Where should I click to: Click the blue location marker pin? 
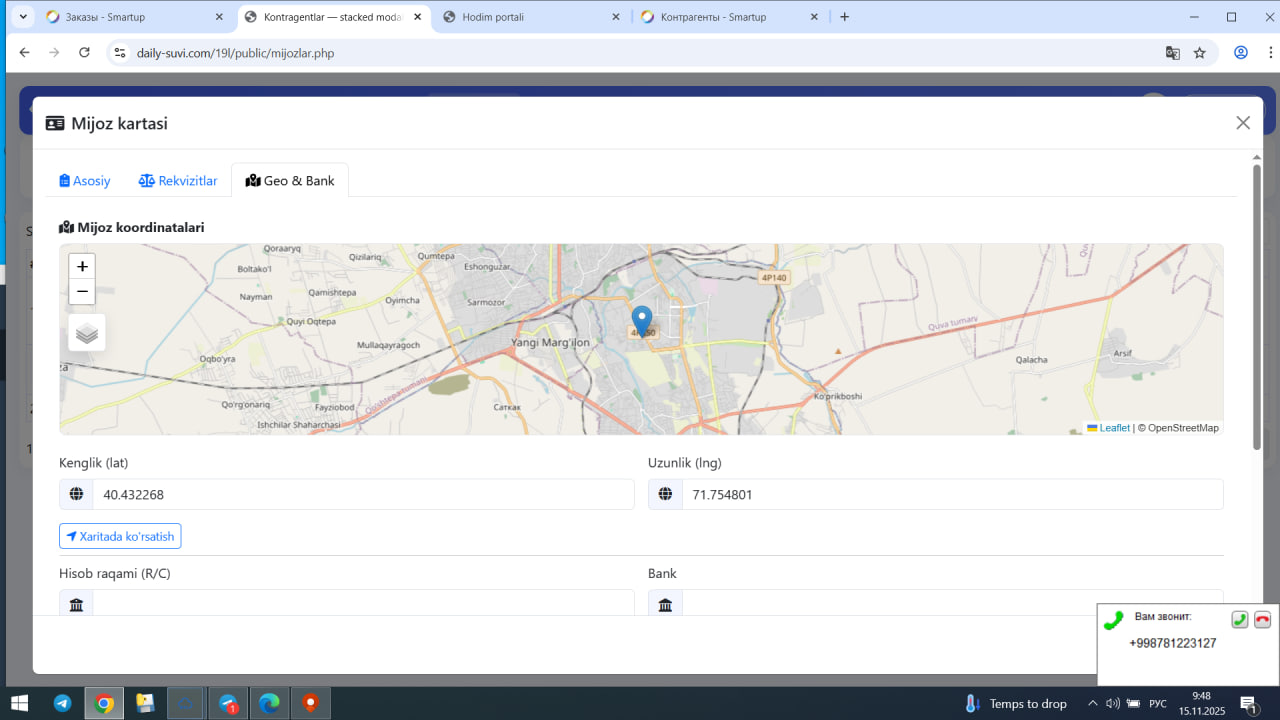click(x=642, y=321)
